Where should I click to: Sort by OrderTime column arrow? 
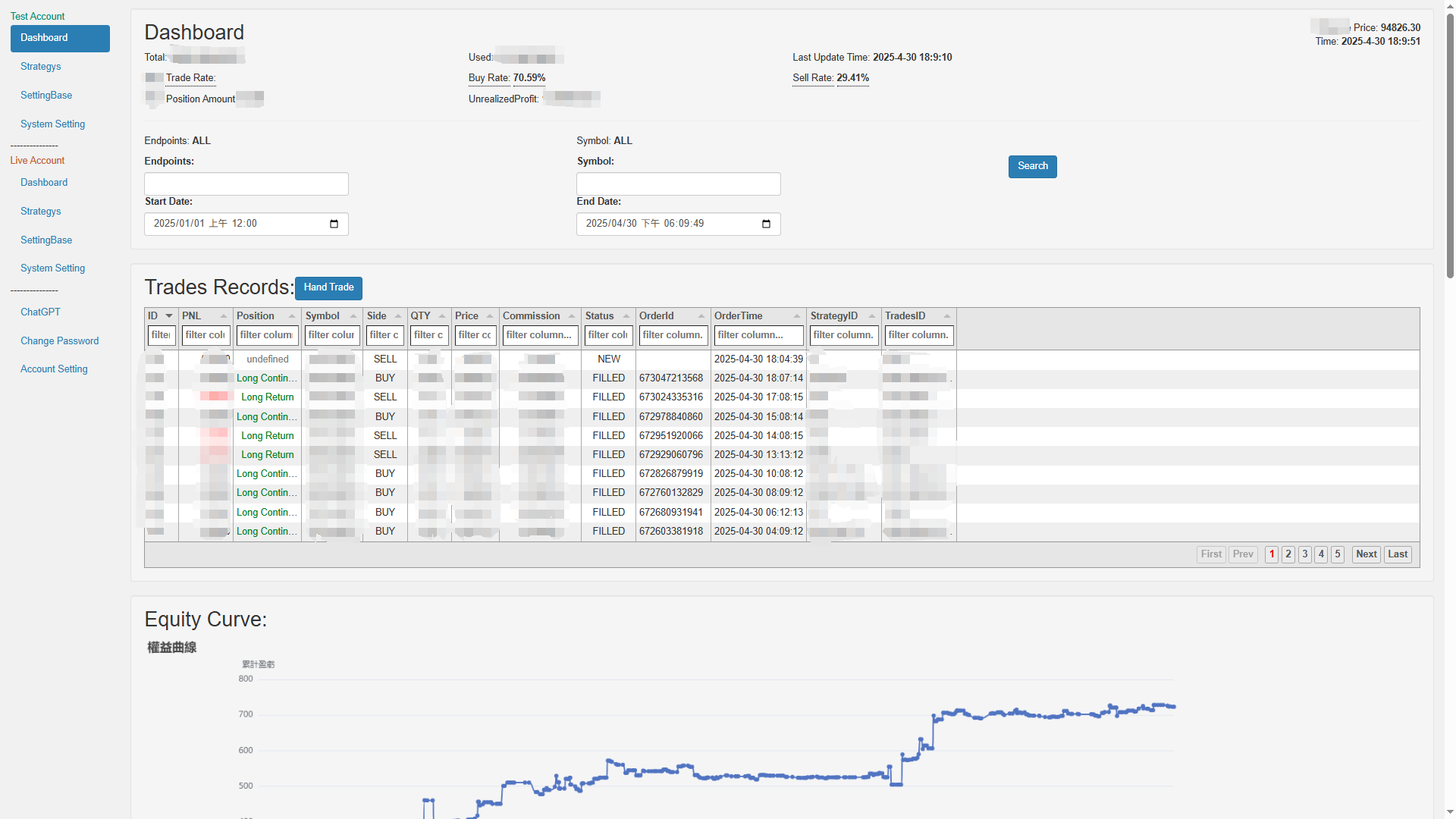coord(797,316)
